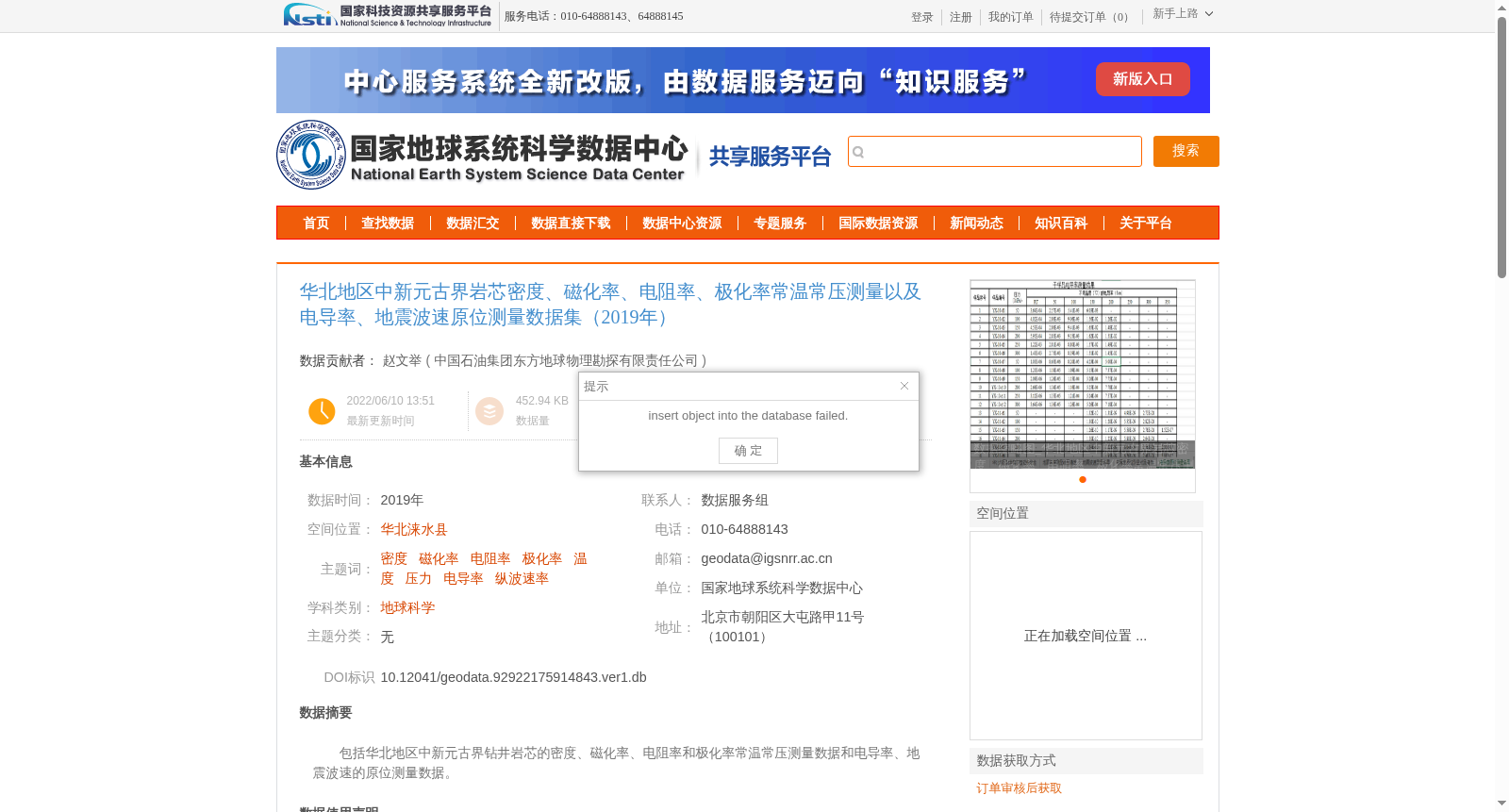
Task: Open the 地球科学 subject category link
Action: [407, 608]
